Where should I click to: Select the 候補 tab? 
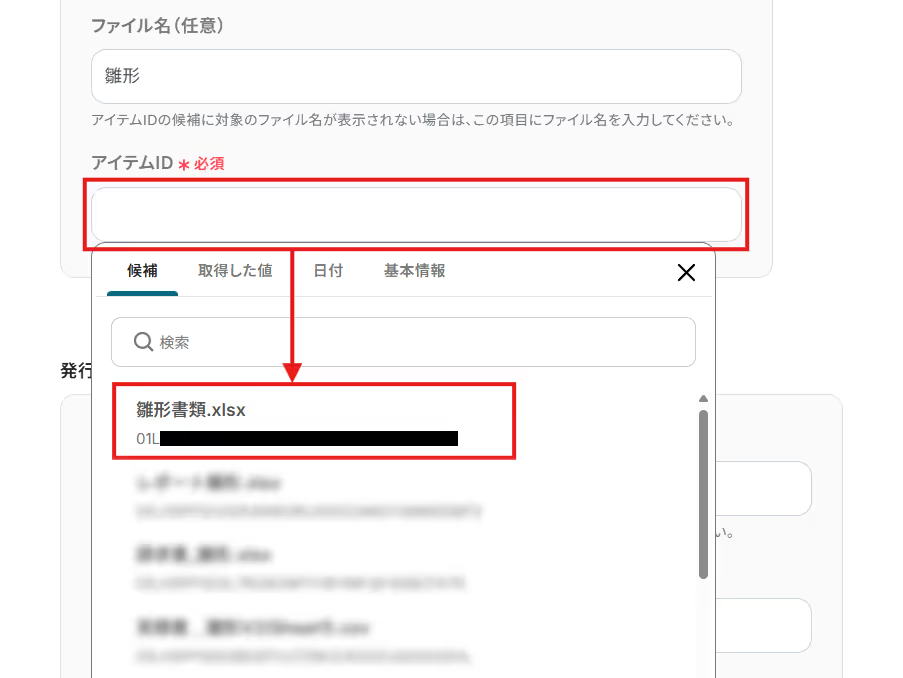pos(142,271)
